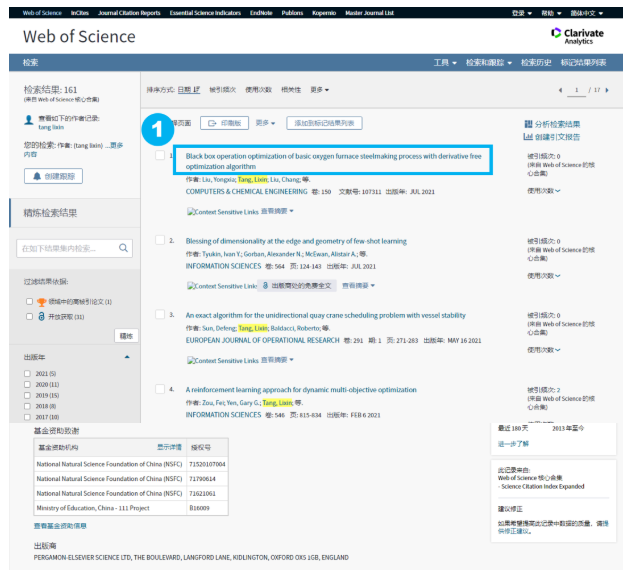Select checkbox for result 1 Black box paper
This screenshot has height=570, width=635.
coord(160,155)
